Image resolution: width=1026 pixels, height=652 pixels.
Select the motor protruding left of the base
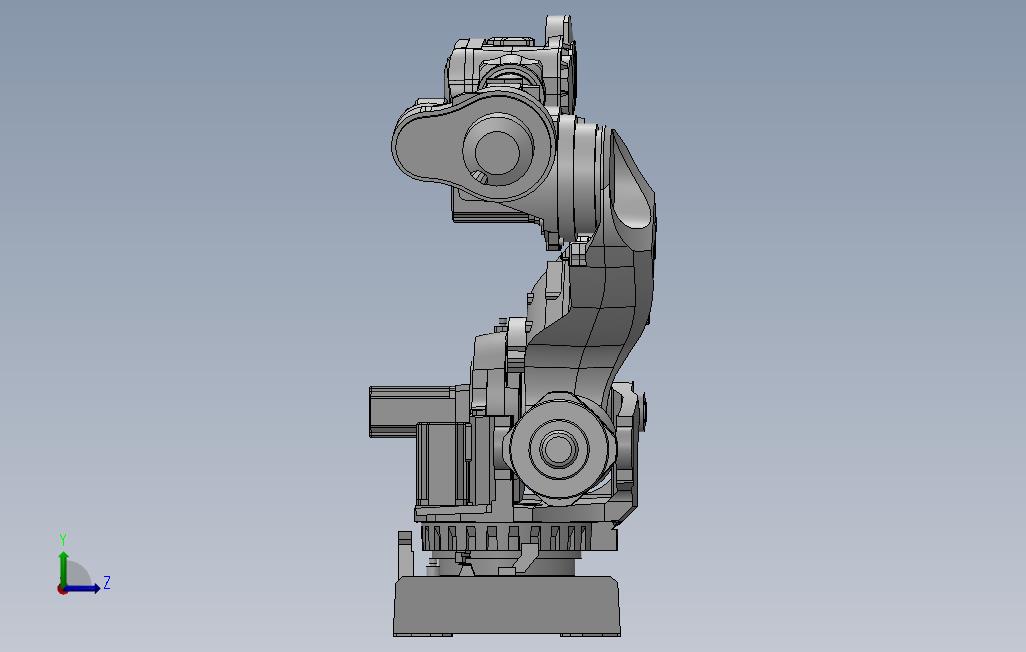(x=419, y=412)
